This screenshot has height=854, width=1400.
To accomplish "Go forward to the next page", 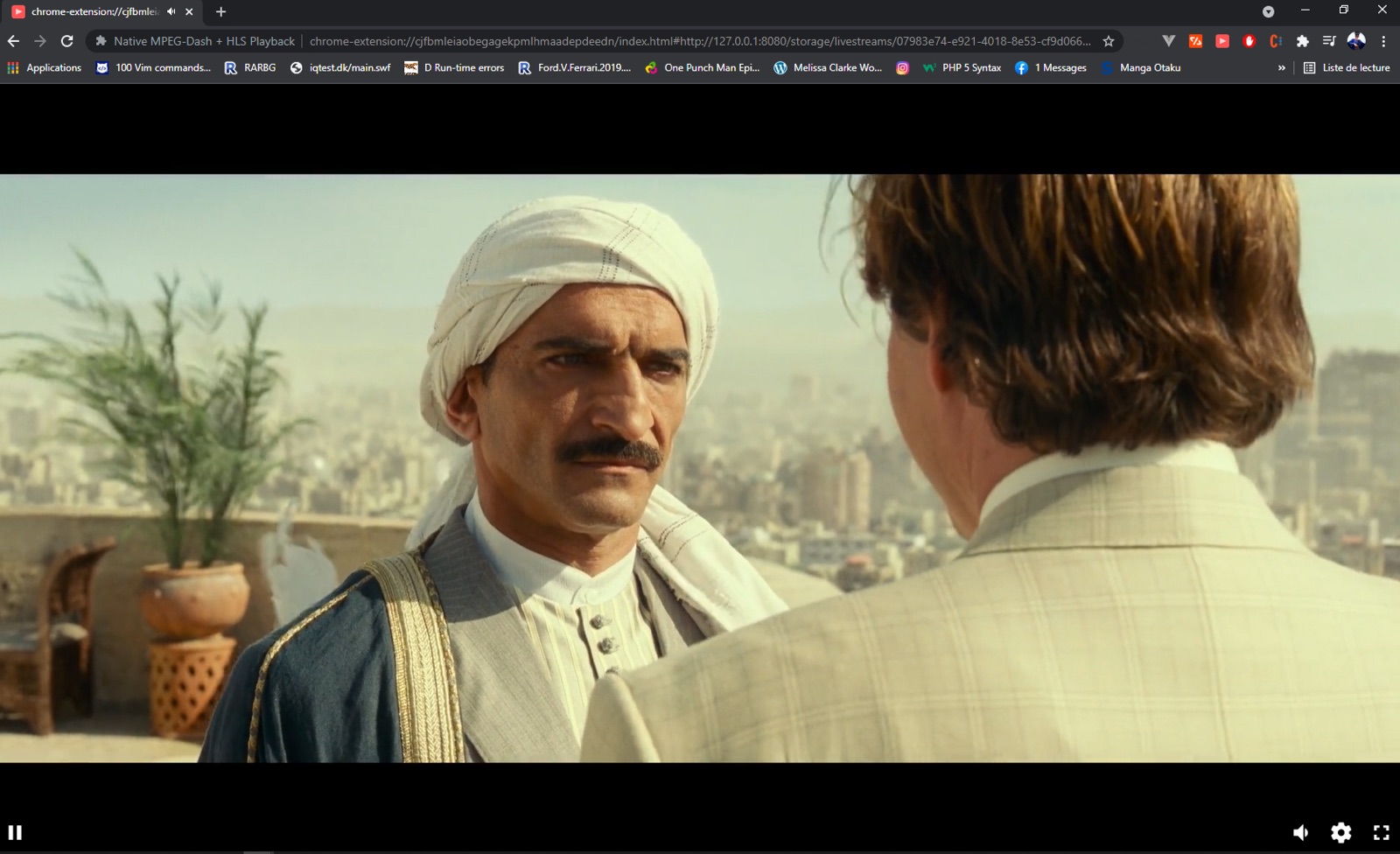I will [40, 41].
